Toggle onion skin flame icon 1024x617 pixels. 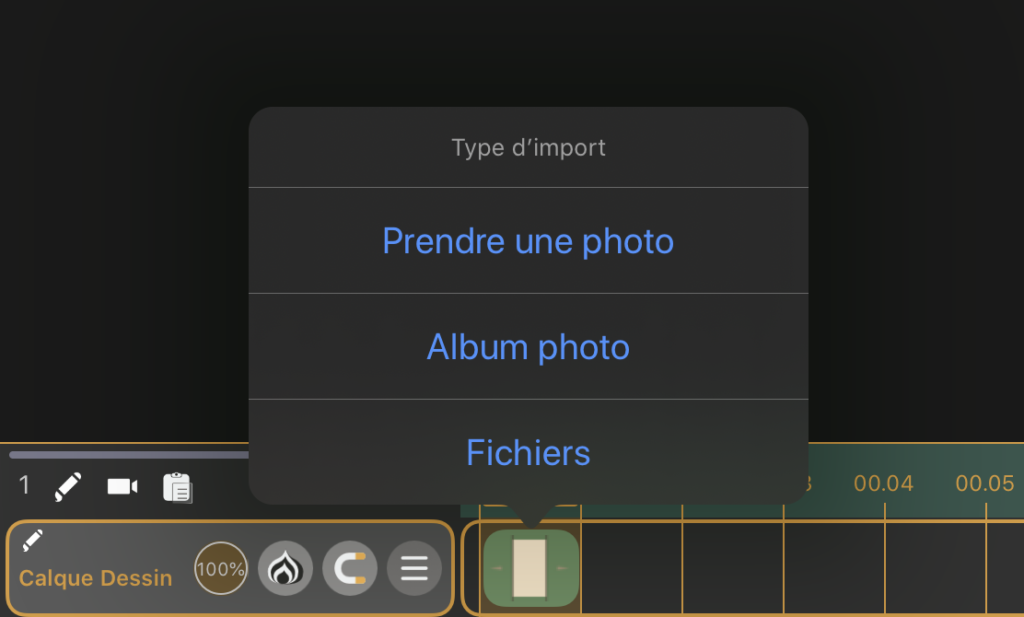pyautogui.click(x=285, y=569)
